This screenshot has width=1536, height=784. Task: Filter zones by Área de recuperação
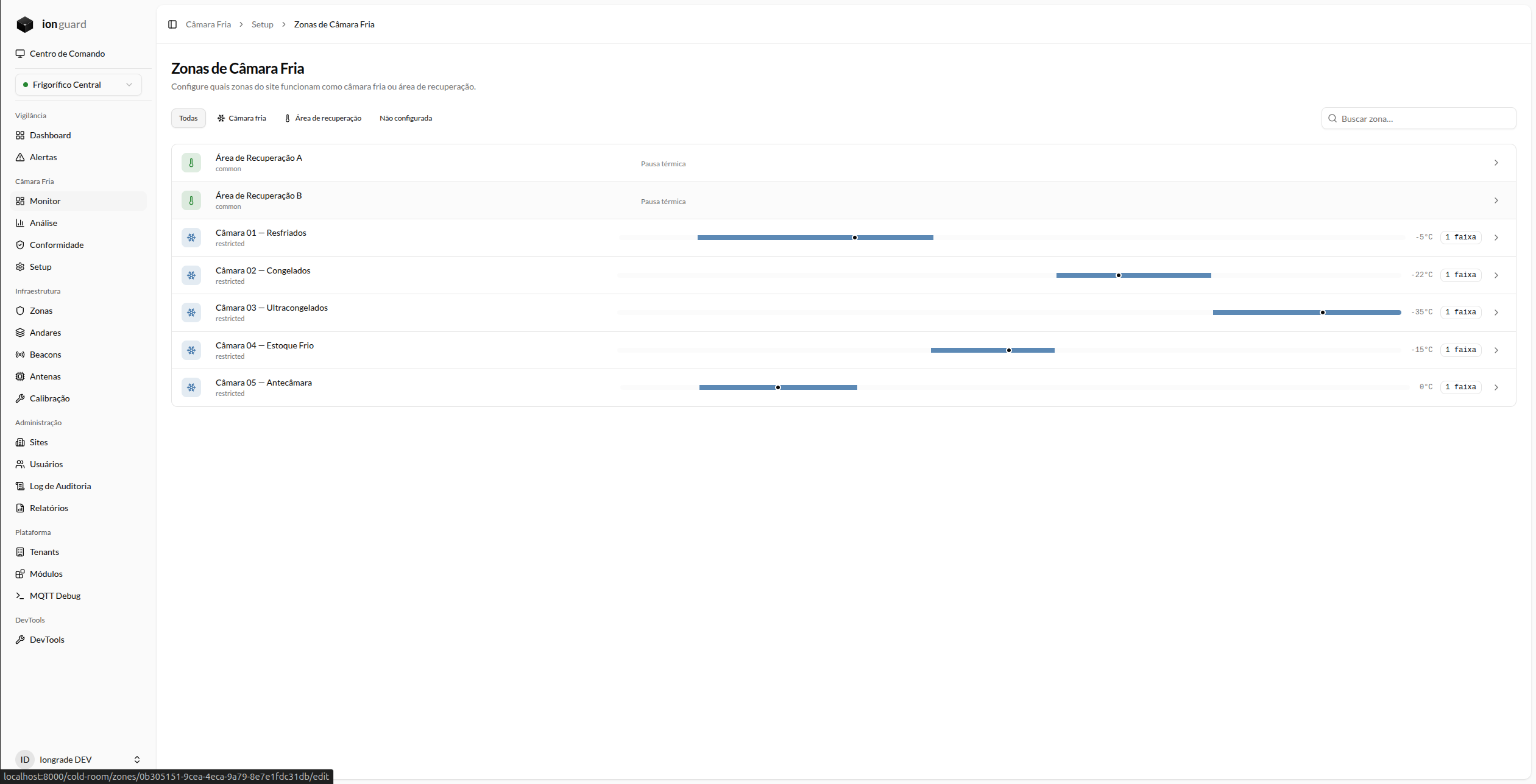(x=323, y=118)
